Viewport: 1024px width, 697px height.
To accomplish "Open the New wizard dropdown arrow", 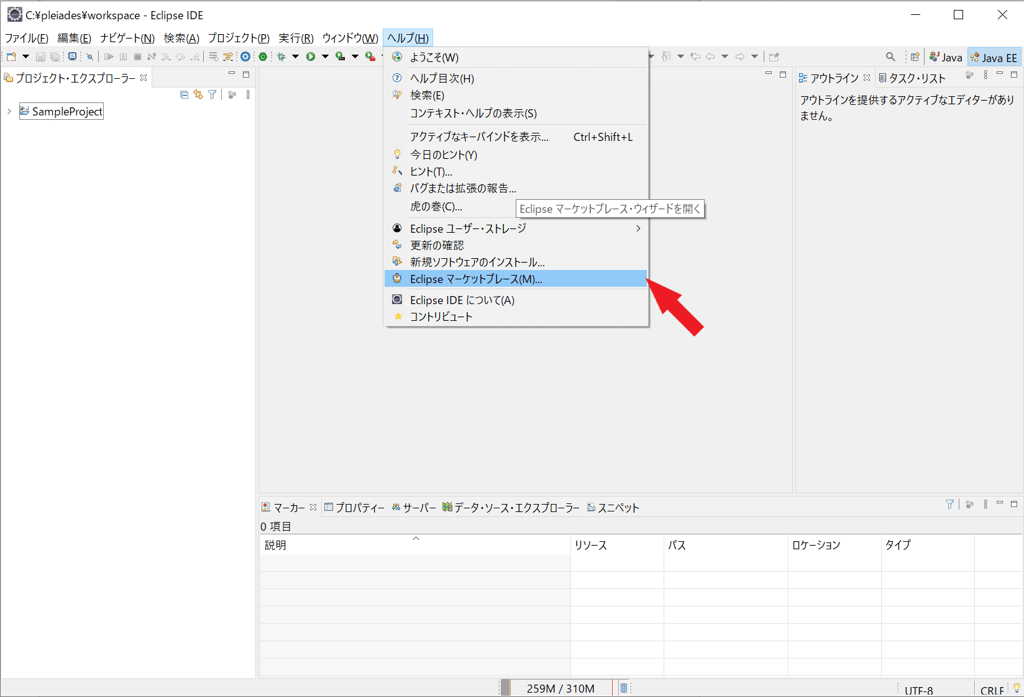I will click(25, 57).
